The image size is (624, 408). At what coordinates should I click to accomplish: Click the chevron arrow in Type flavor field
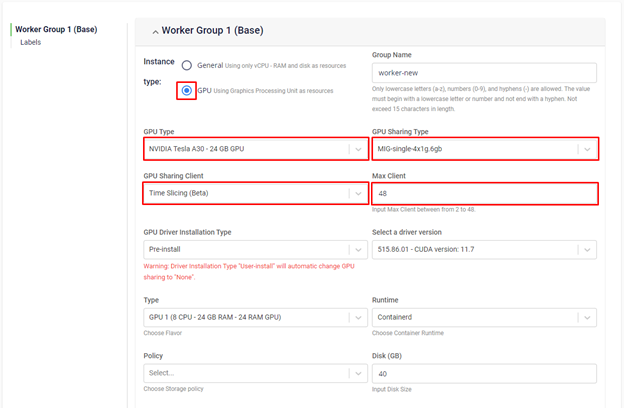[x=357, y=317]
